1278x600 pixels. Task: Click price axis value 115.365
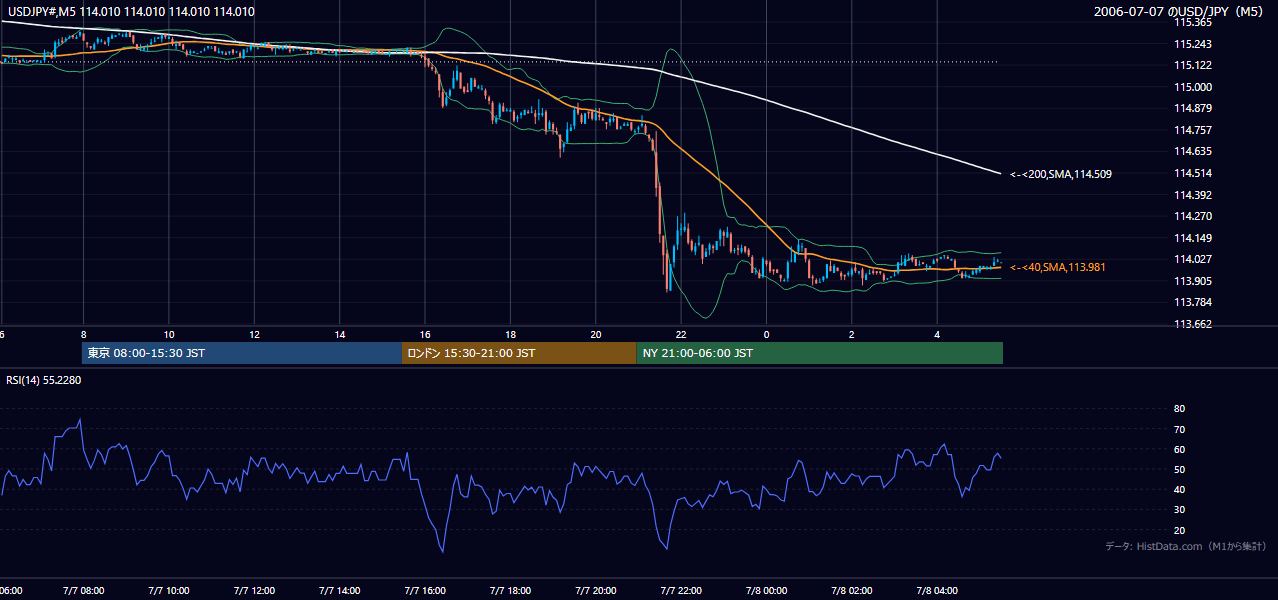click(x=1193, y=22)
